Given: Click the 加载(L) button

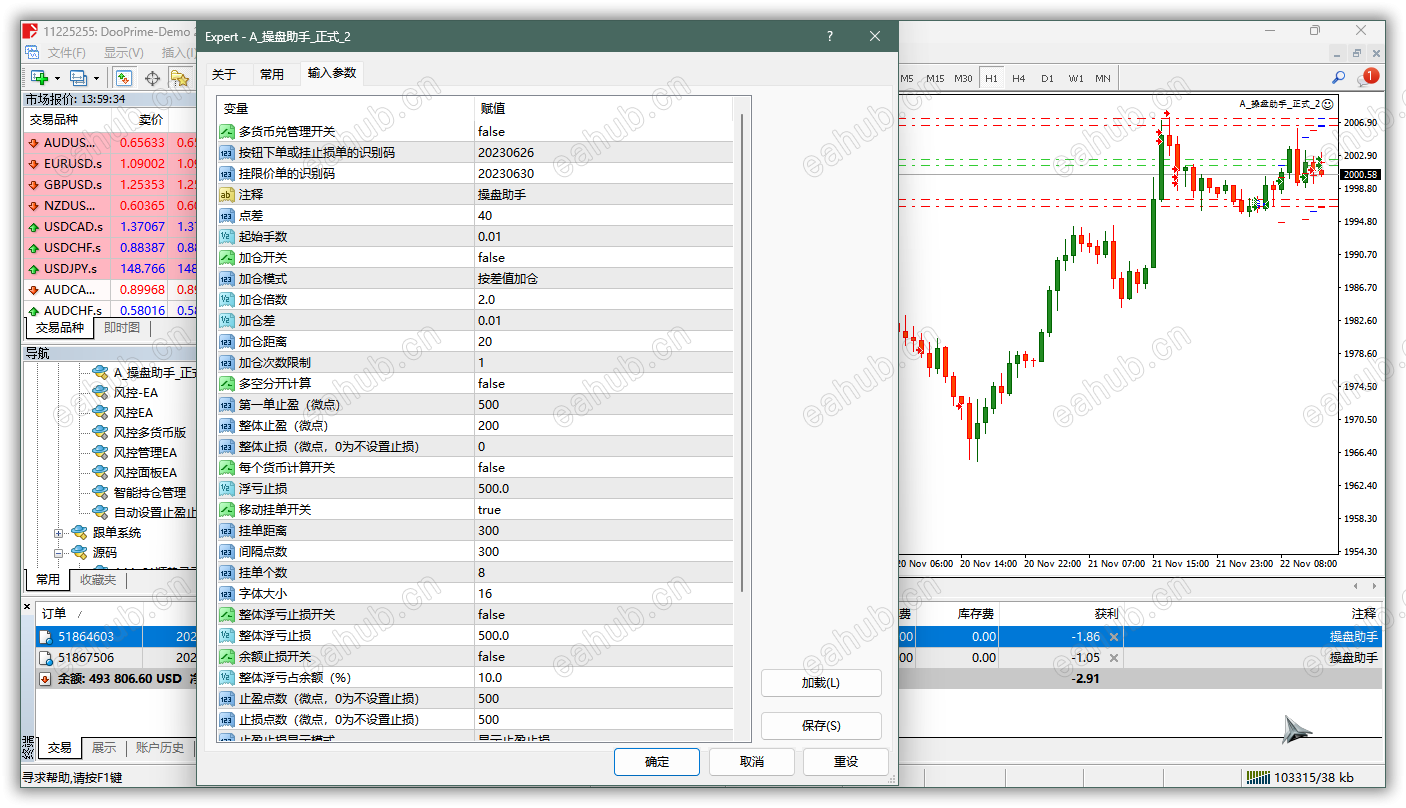Looking at the screenshot, I should click(x=821, y=683).
